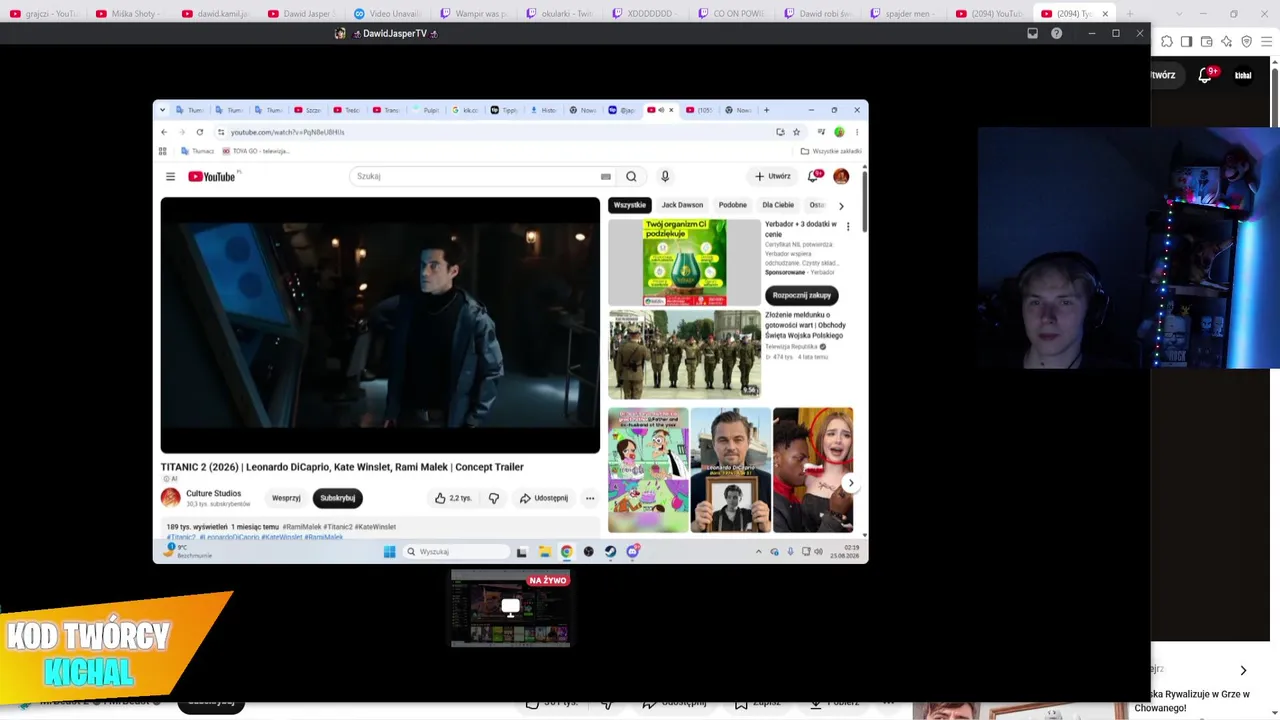Open the YouTube guide hamburger menu in the stream
The width and height of the screenshot is (1280, 720).
170,177
